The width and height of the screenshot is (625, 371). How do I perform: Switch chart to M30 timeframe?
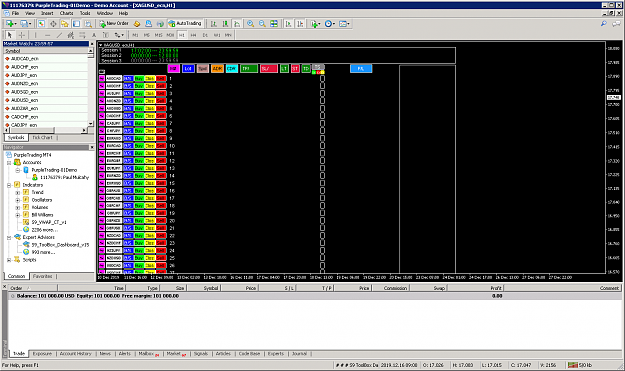pyautogui.click(x=170, y=35)
